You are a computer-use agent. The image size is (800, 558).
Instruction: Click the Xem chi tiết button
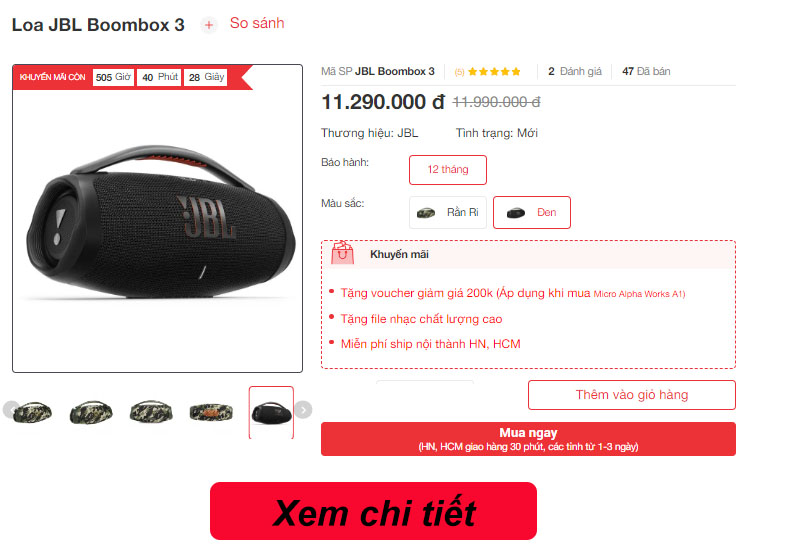(373, 511)
